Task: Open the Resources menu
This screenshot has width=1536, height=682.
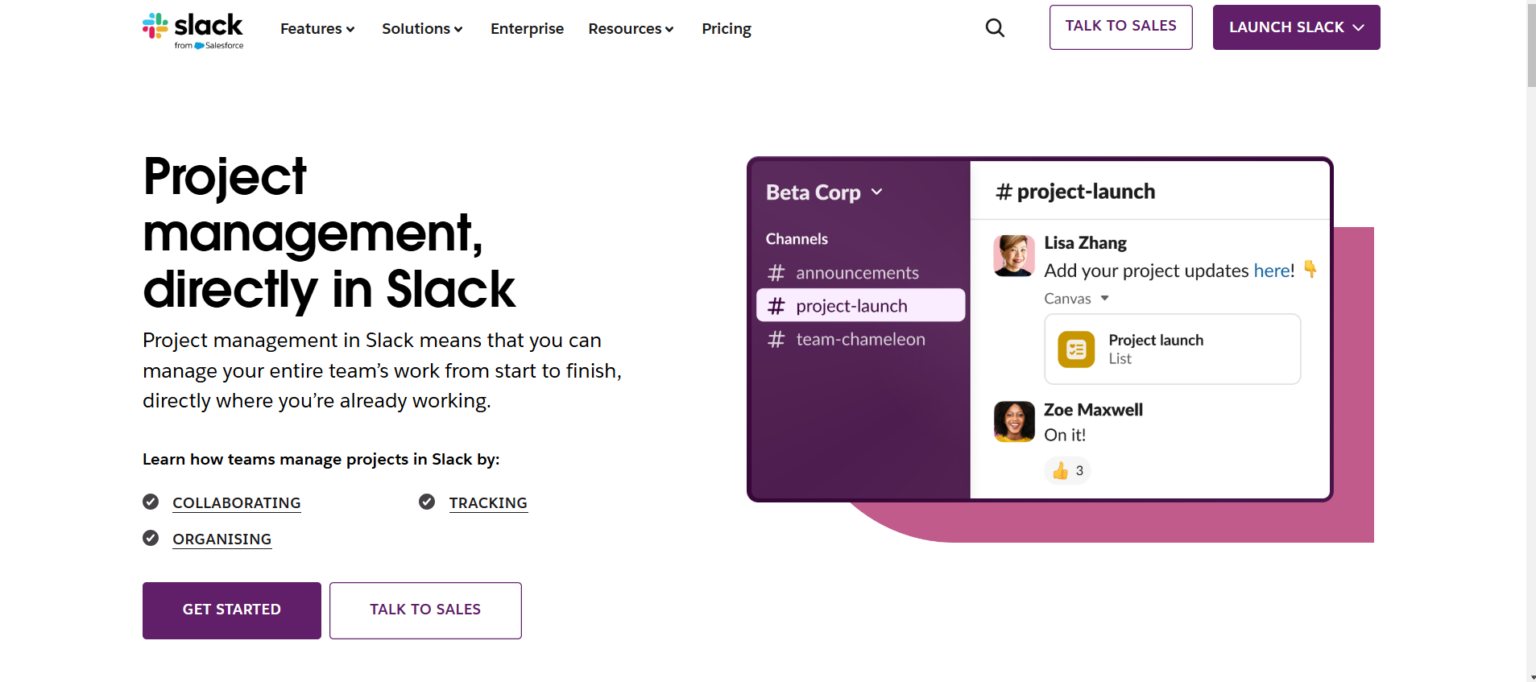Action: (630, 28)
